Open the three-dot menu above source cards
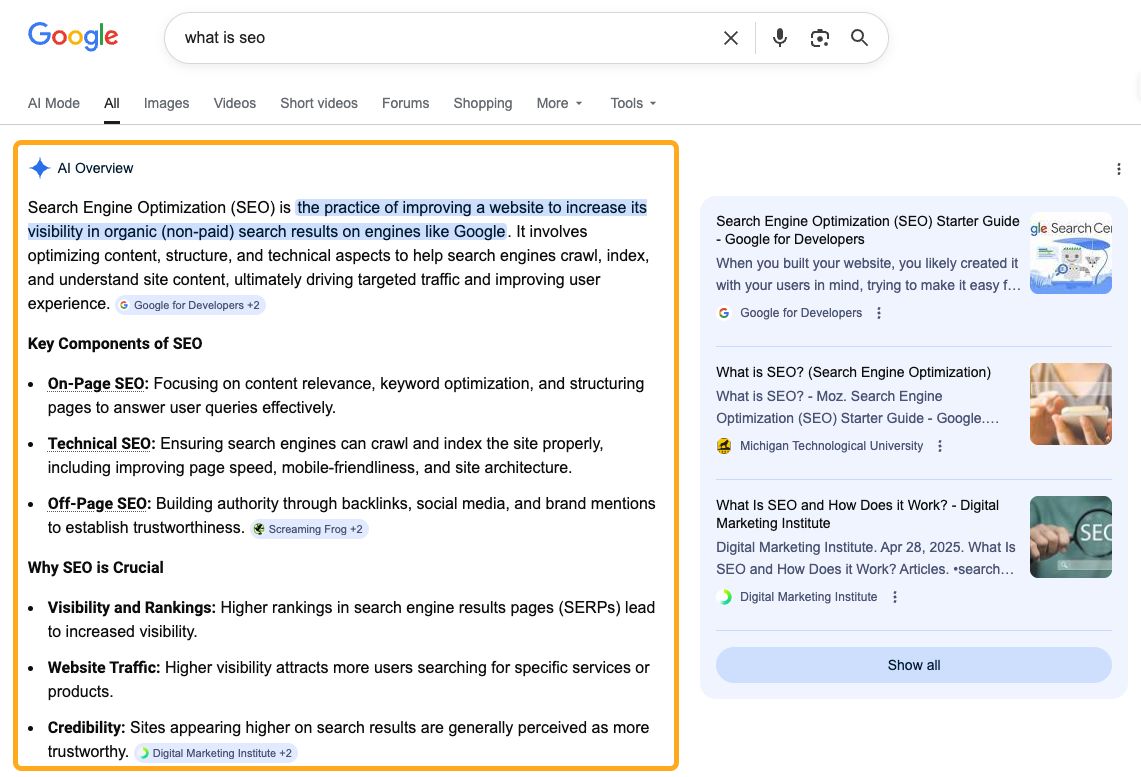 click(x=1118, y=169)
